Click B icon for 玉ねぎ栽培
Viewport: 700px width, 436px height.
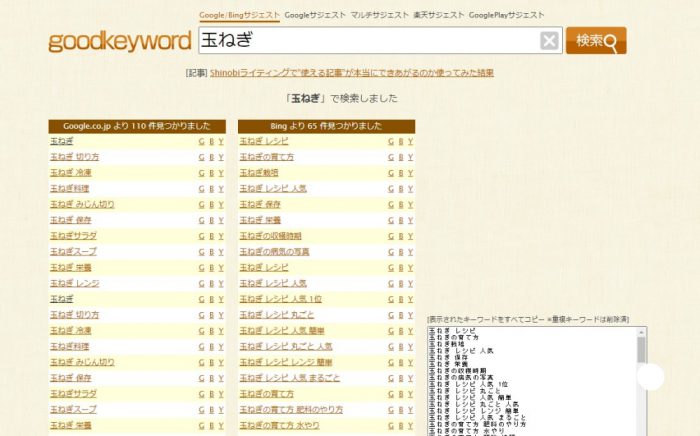401,173
